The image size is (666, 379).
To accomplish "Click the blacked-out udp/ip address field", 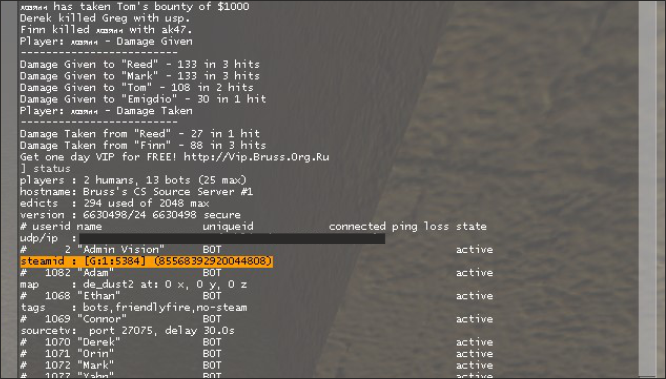I will [232, 238].
